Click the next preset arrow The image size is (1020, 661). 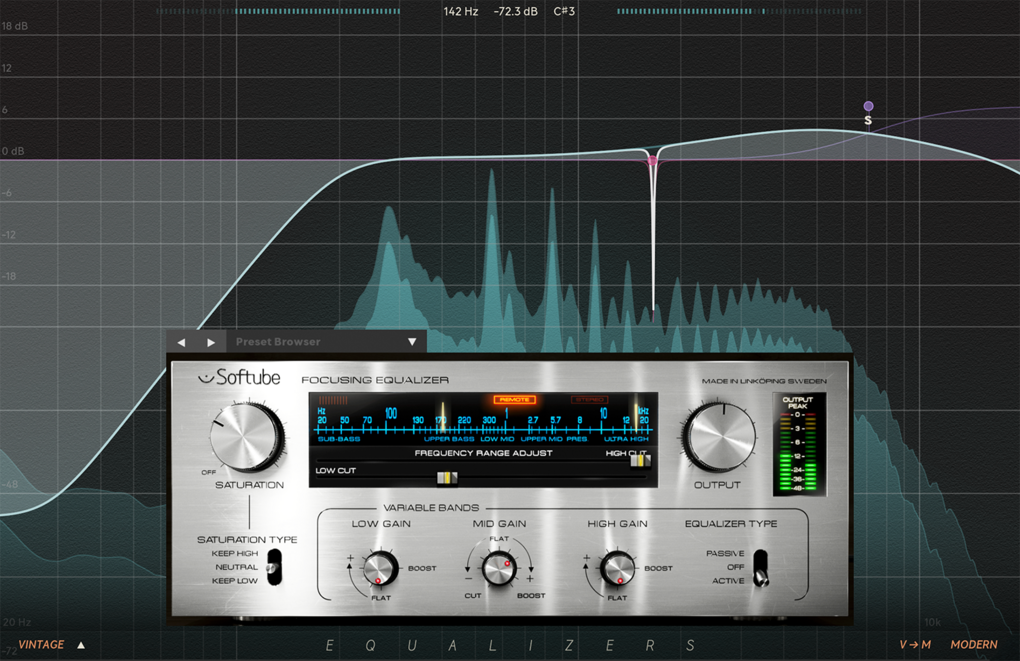[211, 341]
